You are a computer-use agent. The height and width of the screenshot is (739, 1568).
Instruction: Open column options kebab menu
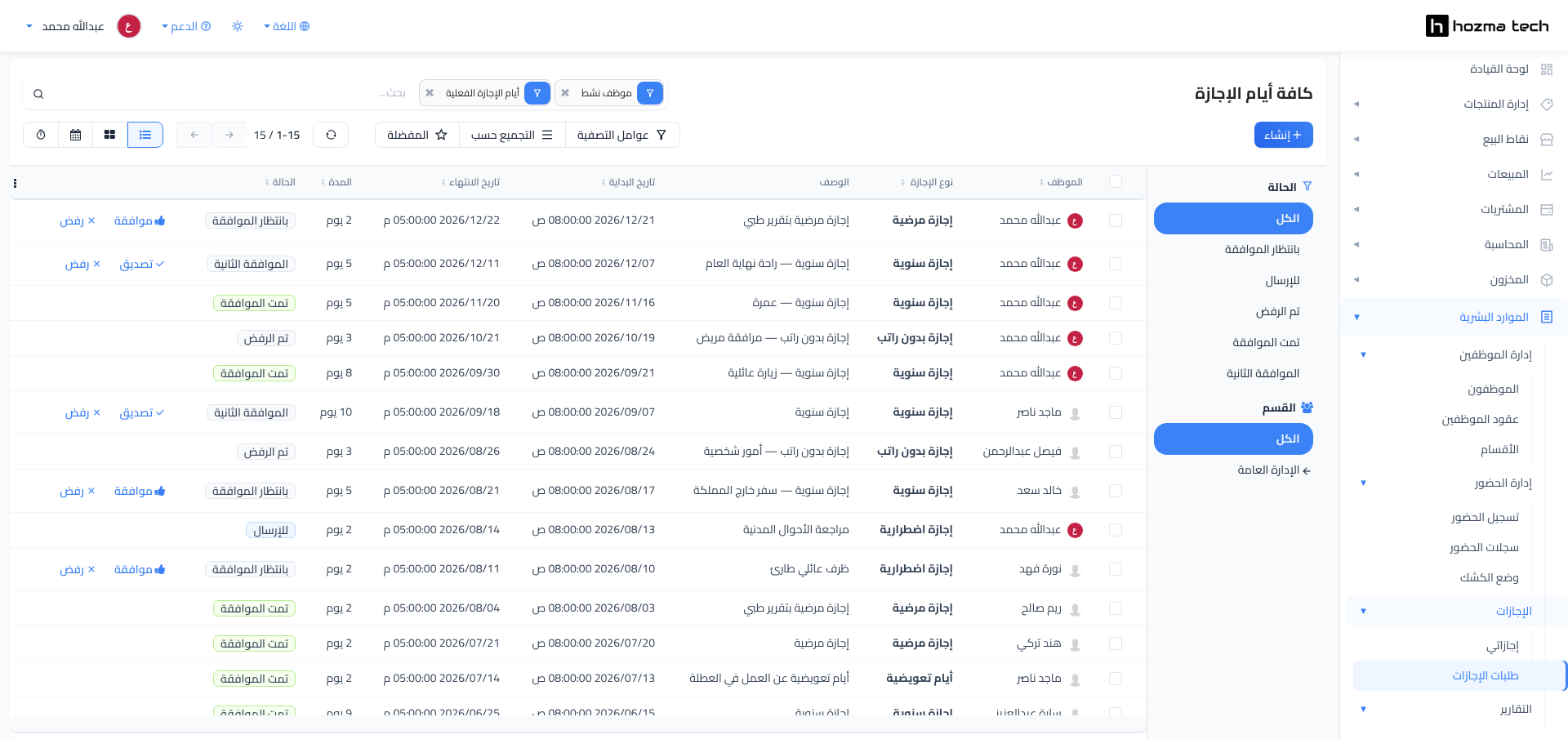click(x=15, y=184)
